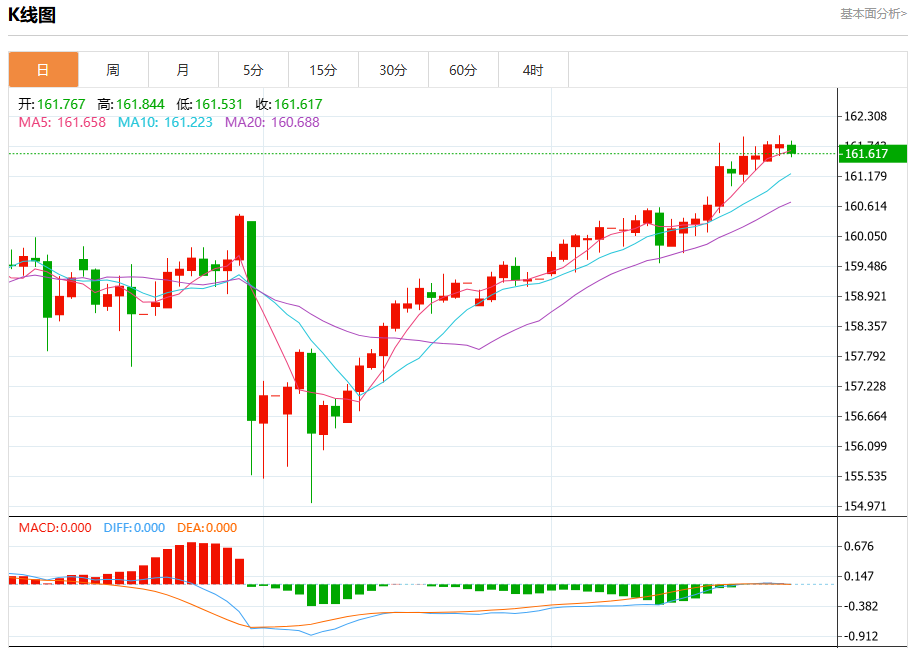Open the 4时 interval tab
Screen dimensions: 917x648
coord(533,70)
